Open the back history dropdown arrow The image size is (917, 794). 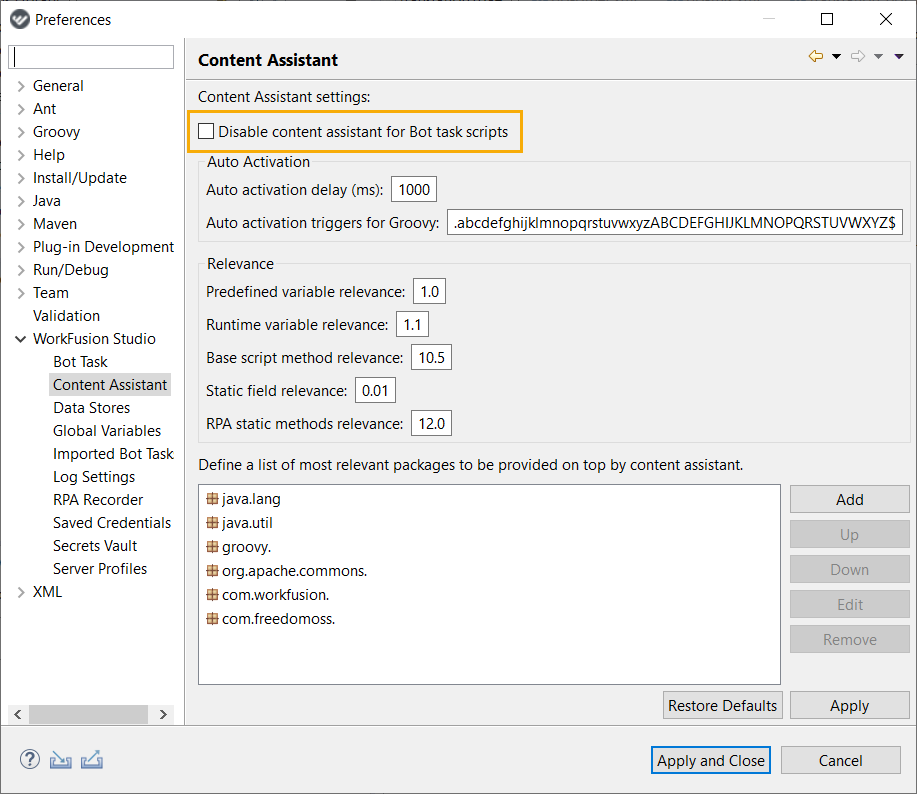click(836, 56)
